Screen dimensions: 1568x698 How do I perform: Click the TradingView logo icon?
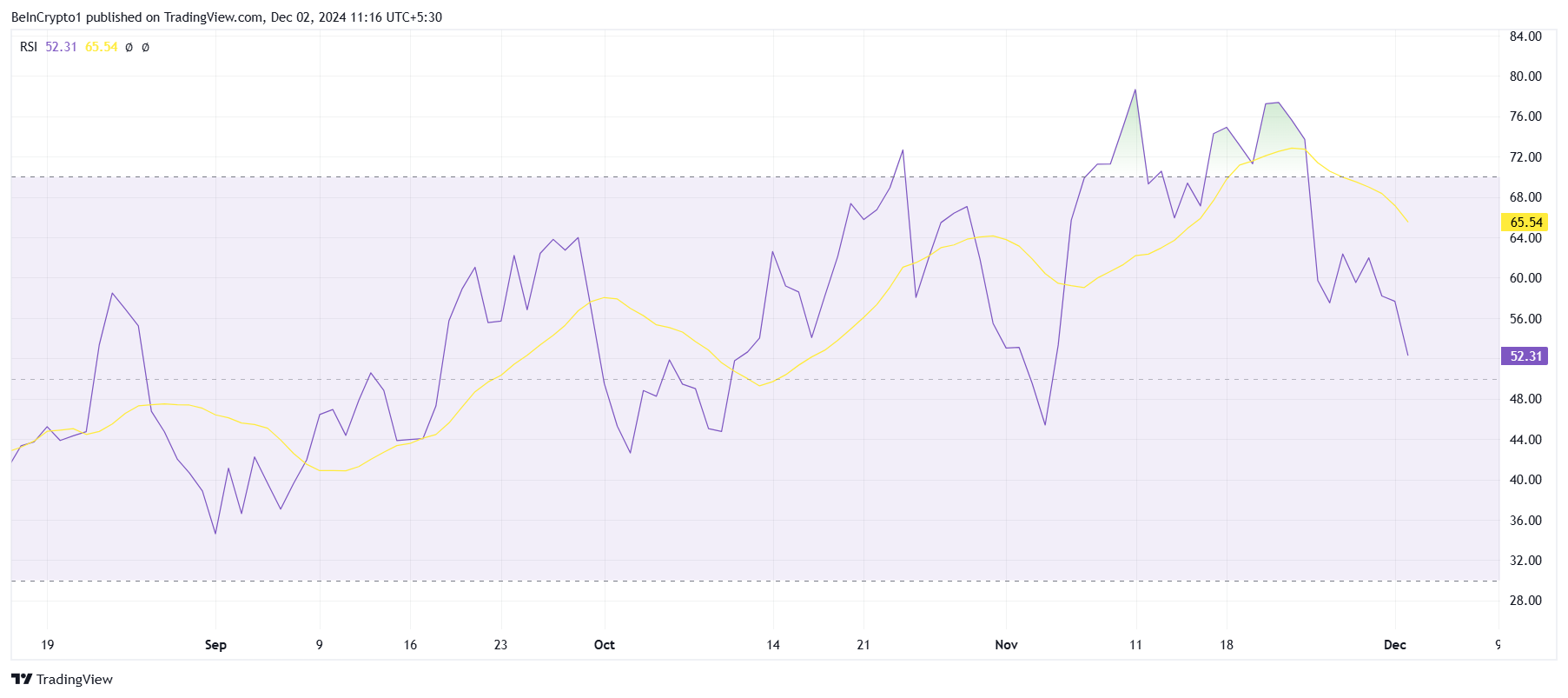point(22,679)
